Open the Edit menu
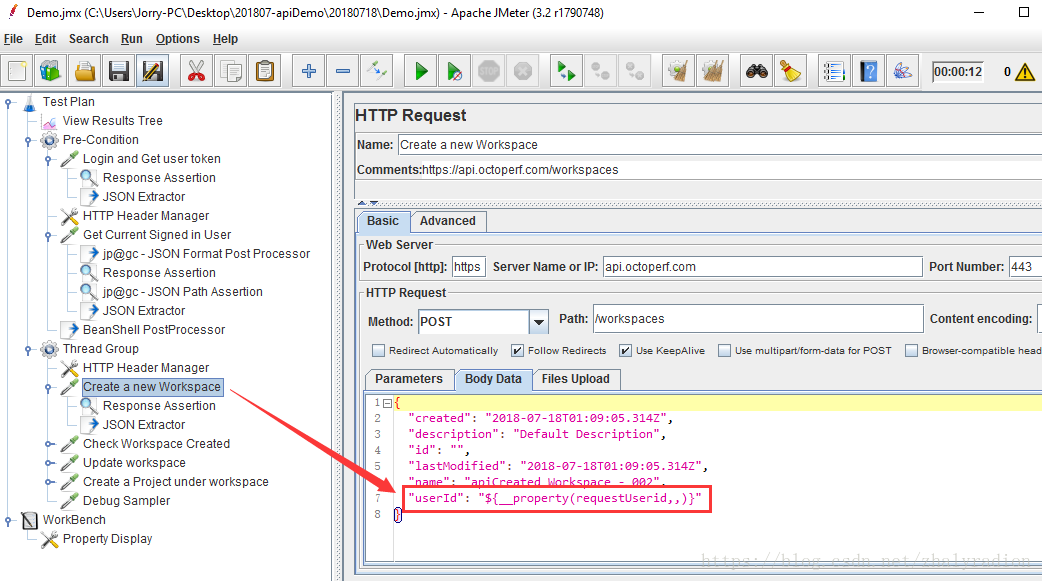1042x581 pixels. point(45,39)
